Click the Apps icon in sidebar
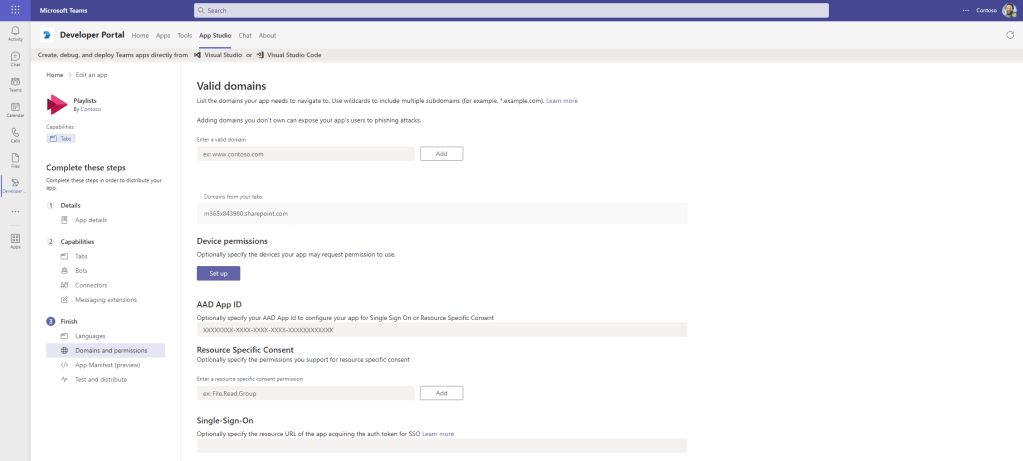The height and width of the screenshot is (461, 1023). click(15, 241)
